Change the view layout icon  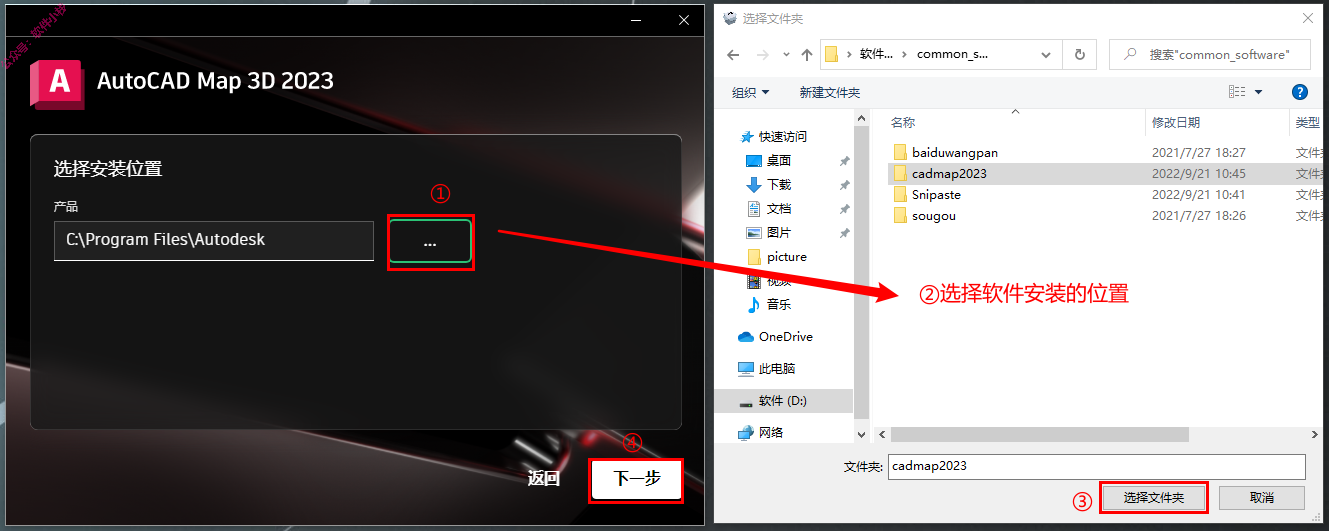point(1237,92)
